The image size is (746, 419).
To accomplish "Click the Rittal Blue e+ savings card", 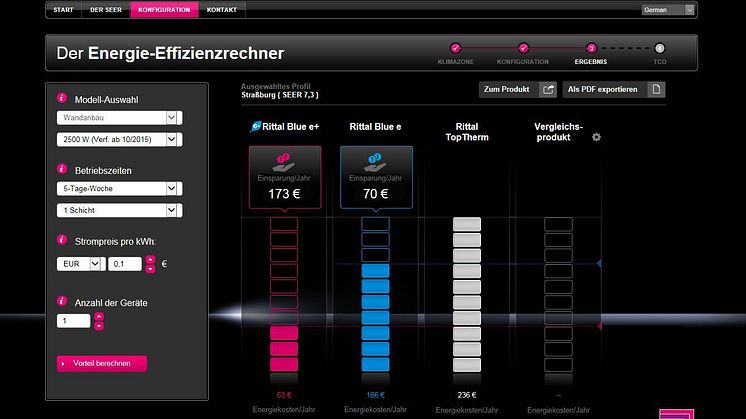I will point(285,177).
